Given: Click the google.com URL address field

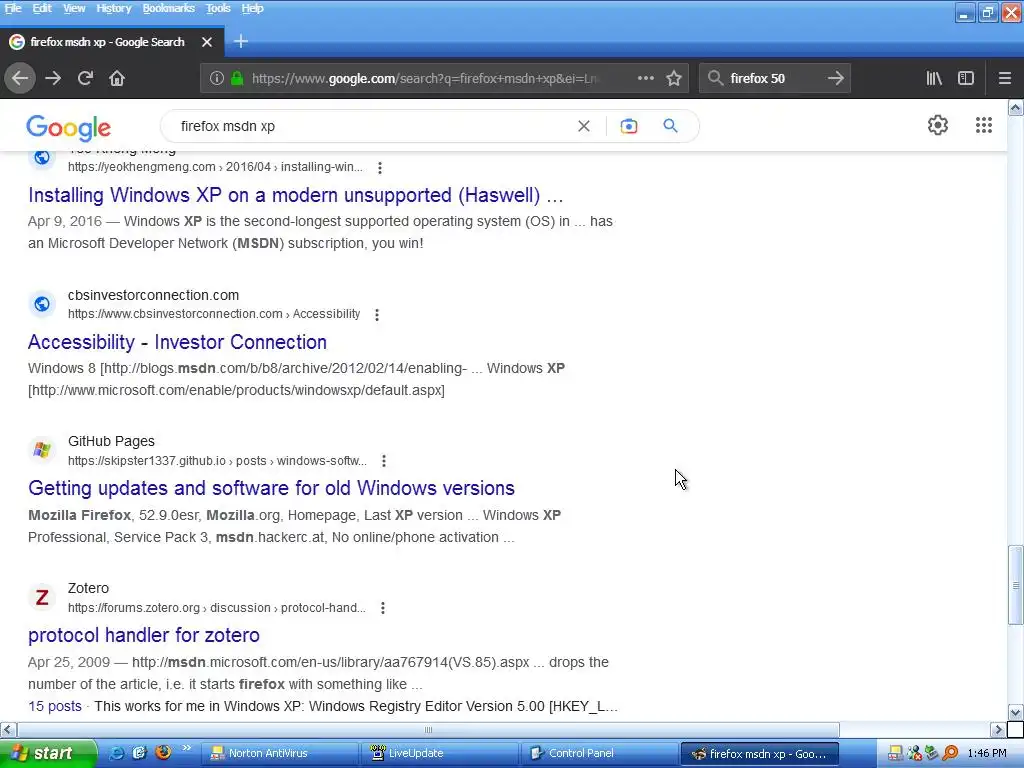Looking at the screenshot, I should pyautogui.click(x=424, y=78).
